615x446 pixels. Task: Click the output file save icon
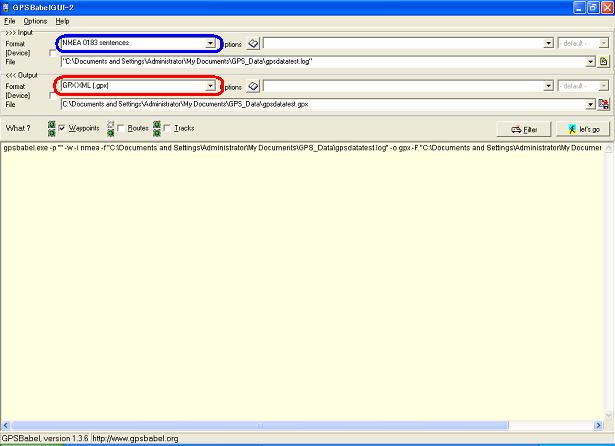(604, 104)
